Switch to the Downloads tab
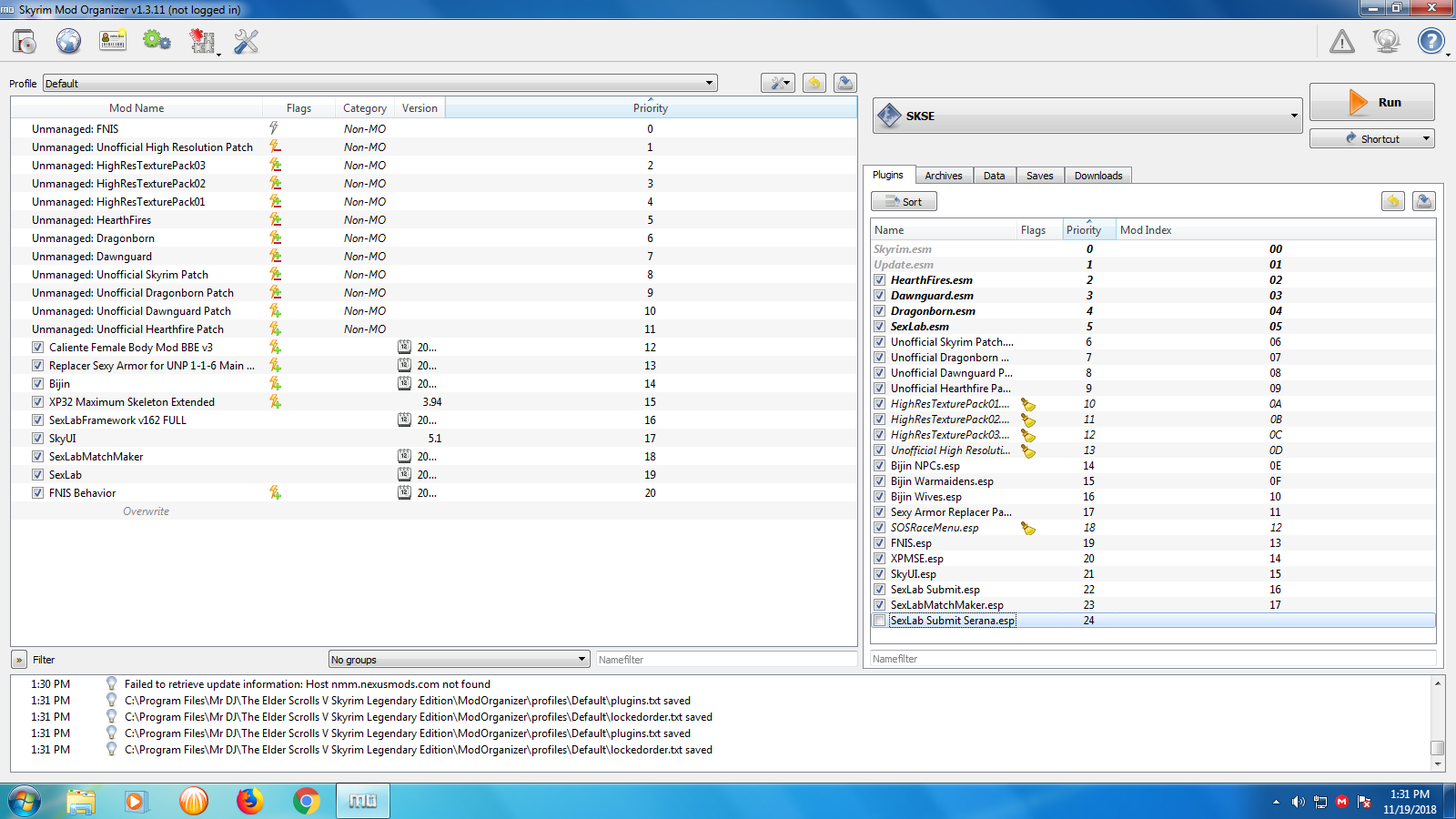This screenshot has height=819, width=1456. pyautogui.click(x=1098, y=176)
